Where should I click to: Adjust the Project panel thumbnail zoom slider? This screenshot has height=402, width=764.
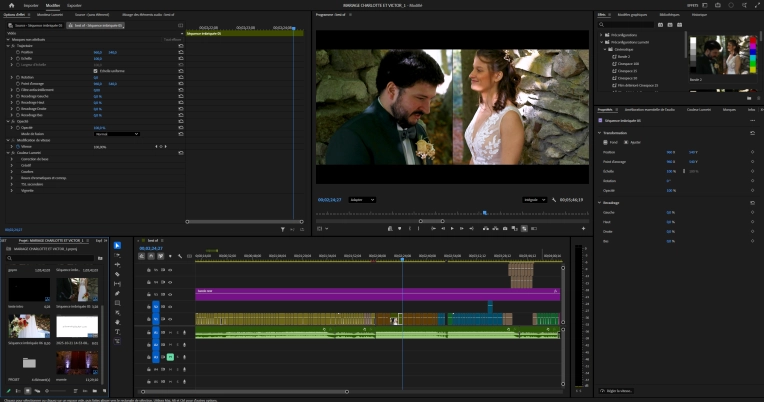pos(56,391)
